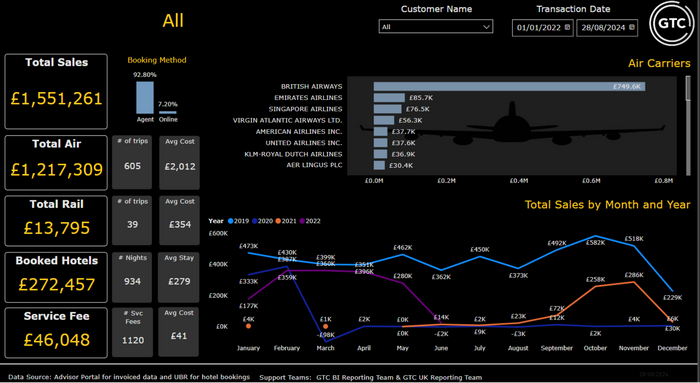Select 2020 legend color marker
The width and height of the screenshot is (700, 383).
pos(255,221)
